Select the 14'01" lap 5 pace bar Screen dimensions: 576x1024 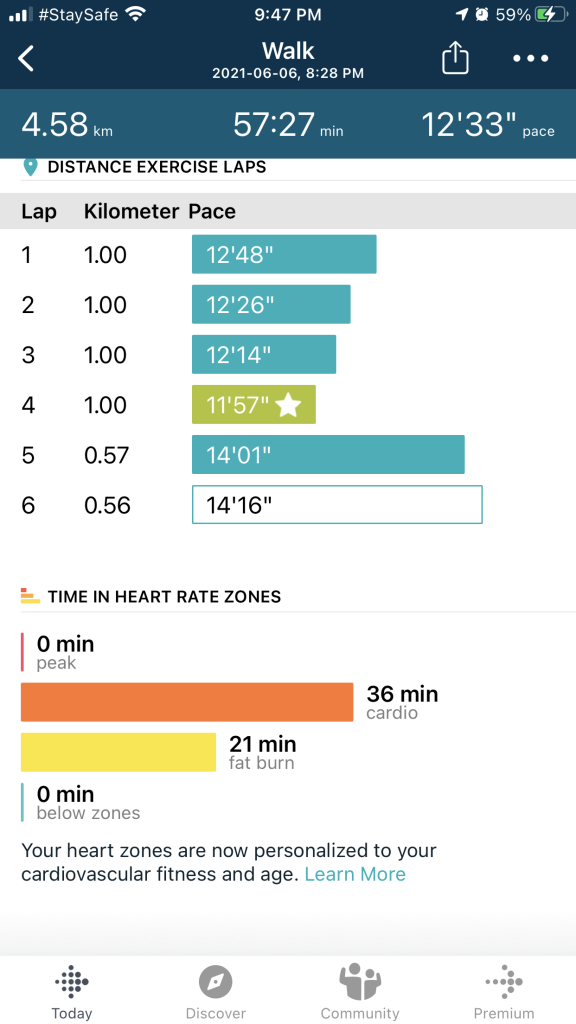[328, 455]
